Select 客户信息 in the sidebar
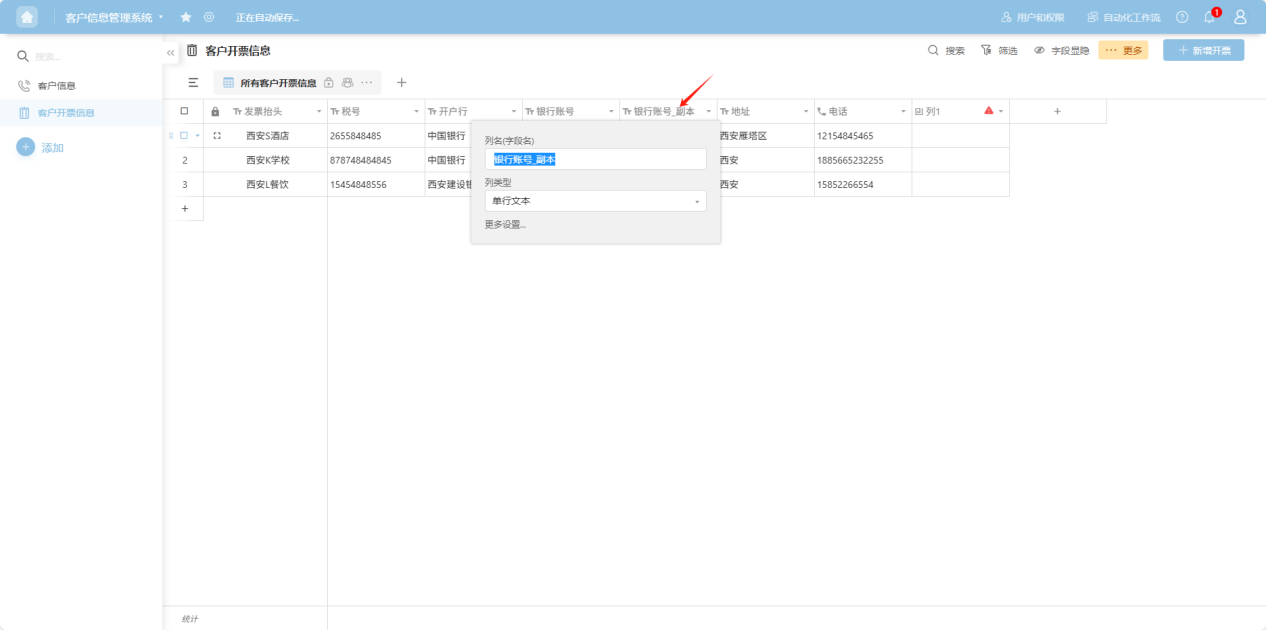1266x630 pixels. click(x=56, y=86)
